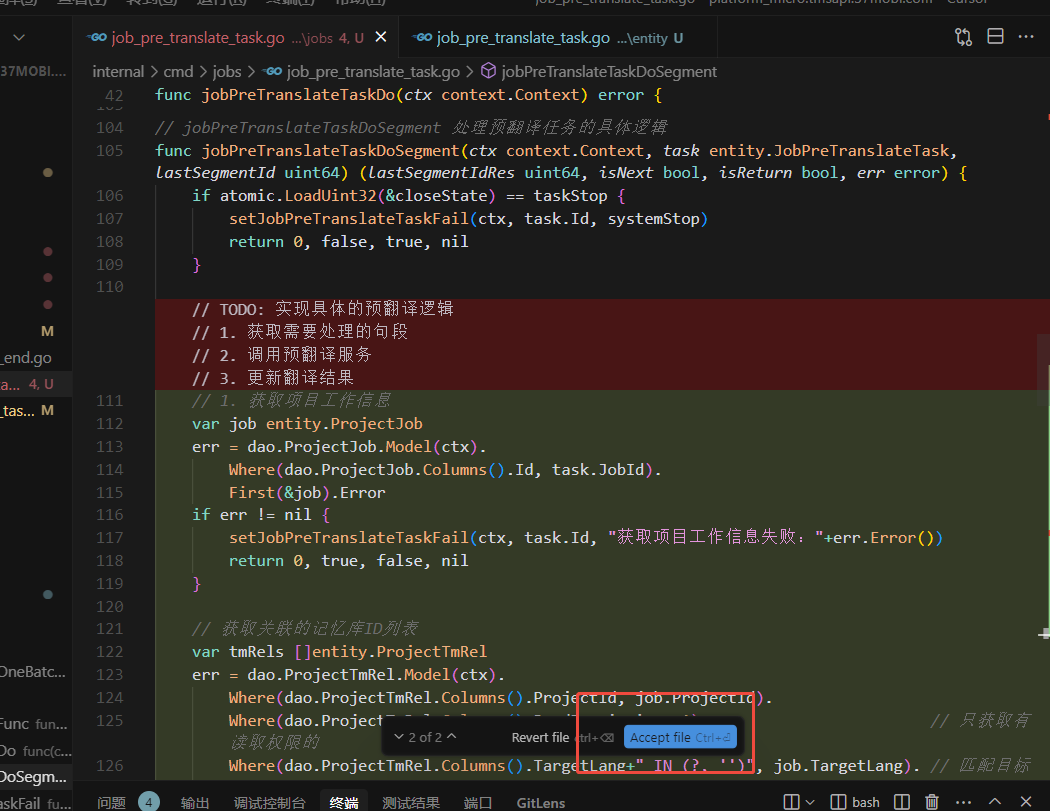Image resolution: width=1050 pixels, height=811 pixels.
Task: Click split pane icon right of bash
Action: 902,802
